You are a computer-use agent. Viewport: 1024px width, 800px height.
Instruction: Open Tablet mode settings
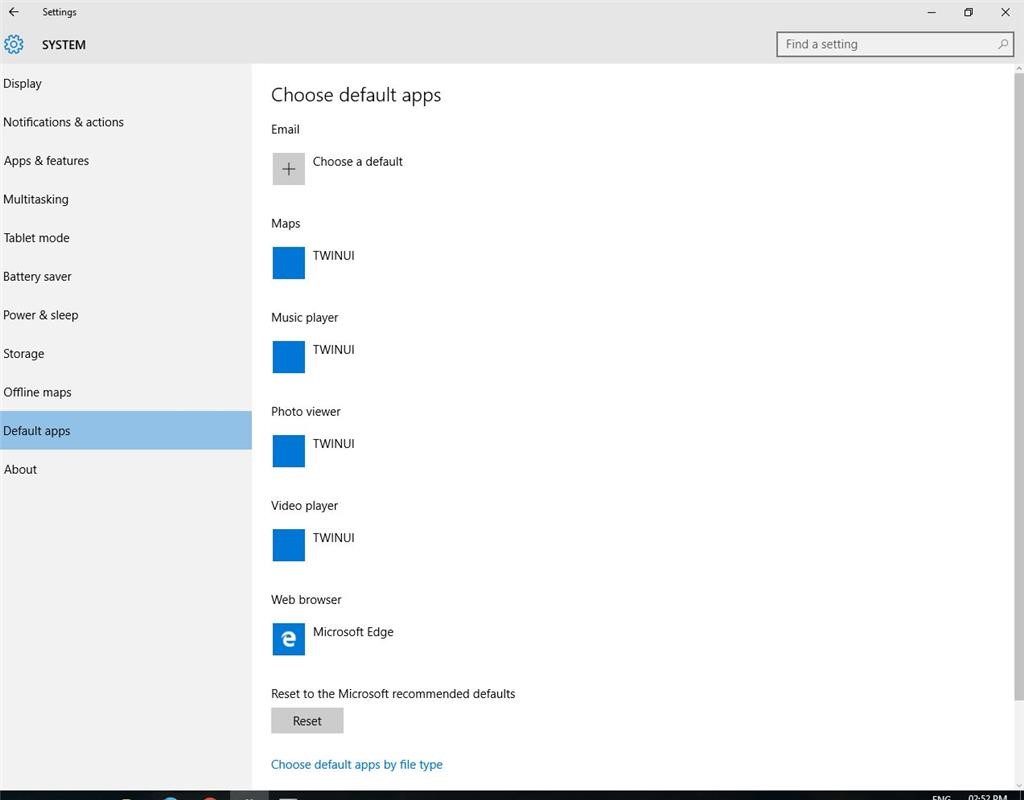[125, 238]
